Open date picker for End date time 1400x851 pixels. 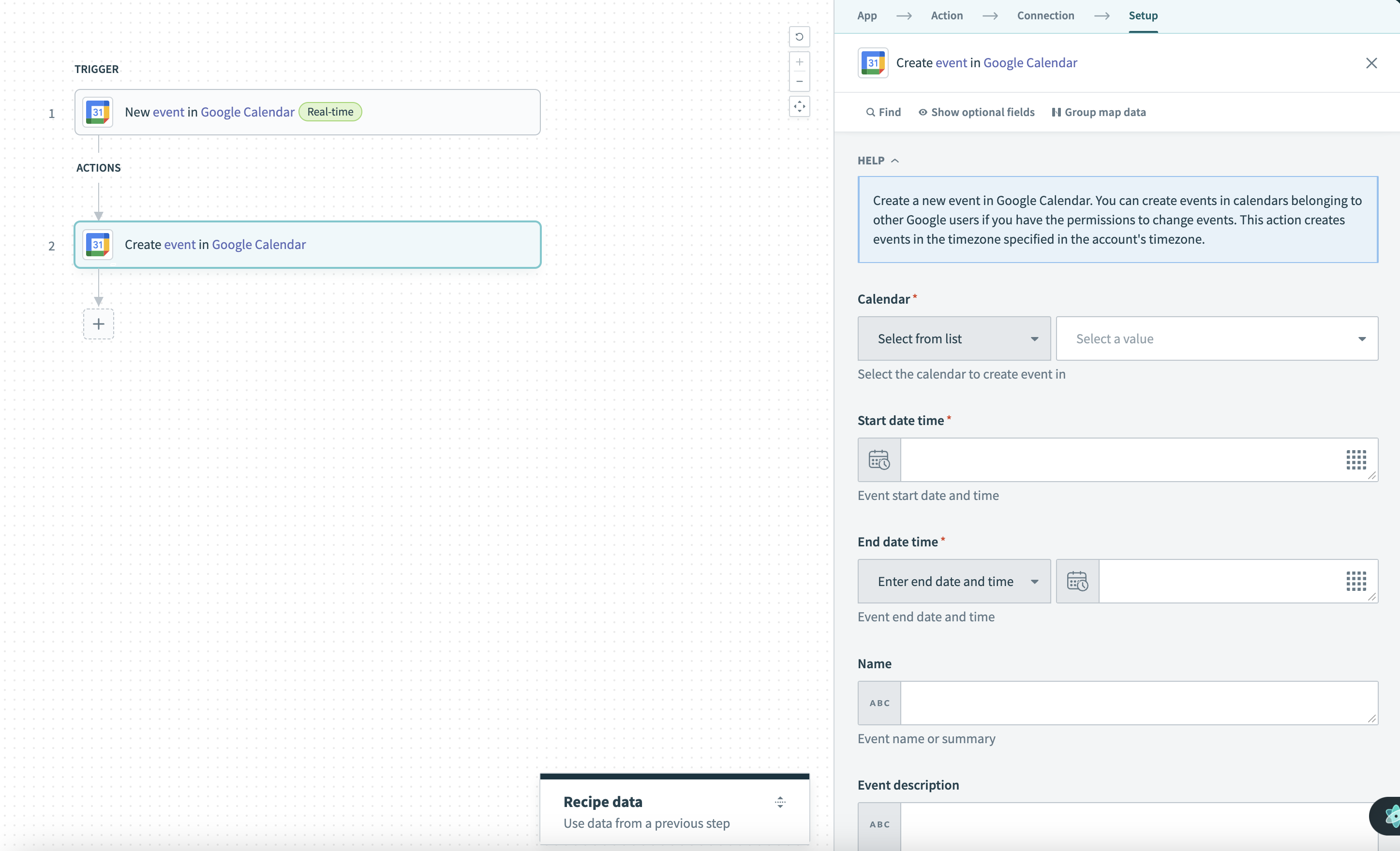click(1077, 581)
